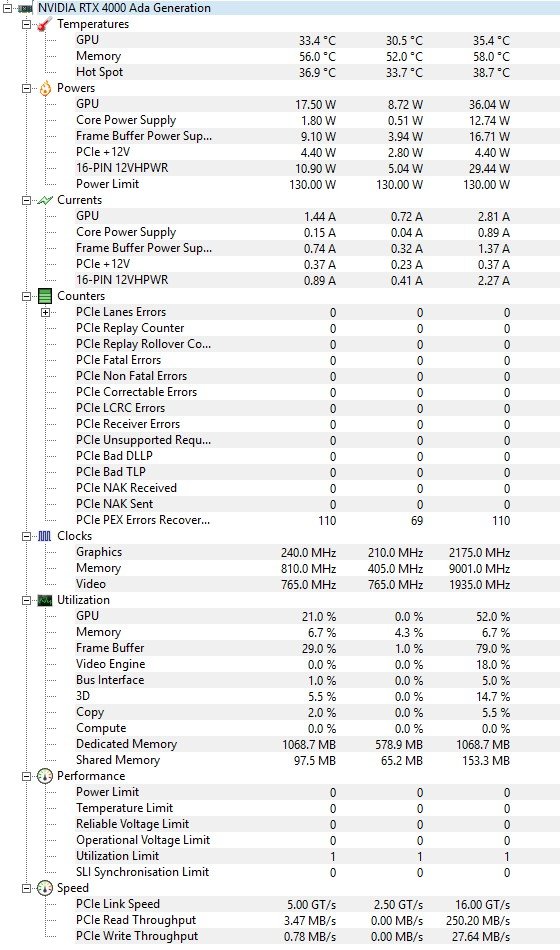
Task: Collapse the Counters section
Action: [26, 296]
